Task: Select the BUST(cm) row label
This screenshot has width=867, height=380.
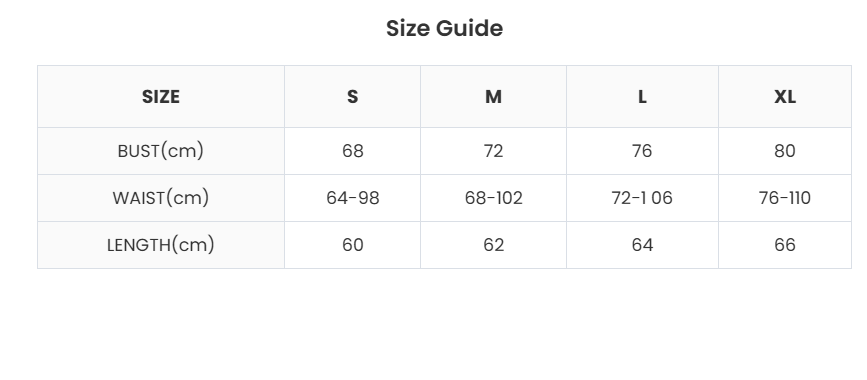Action: pyautogui.click(x=161, y=151)
